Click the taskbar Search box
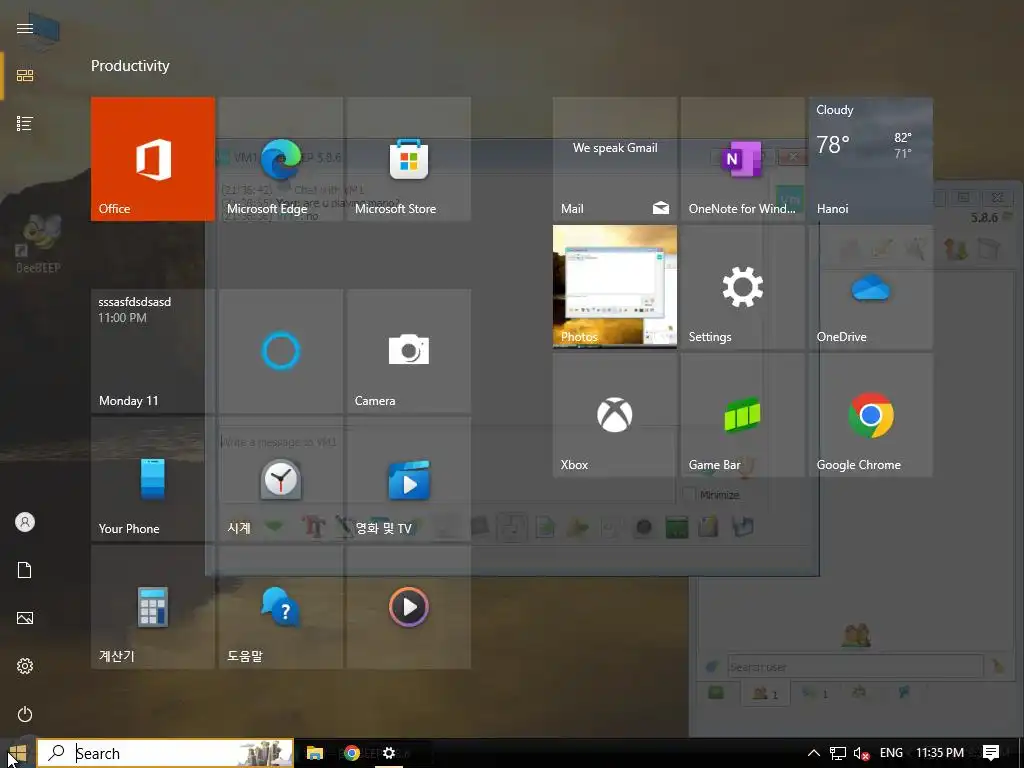The image size is (1024, 768). [x=165, y=753]
